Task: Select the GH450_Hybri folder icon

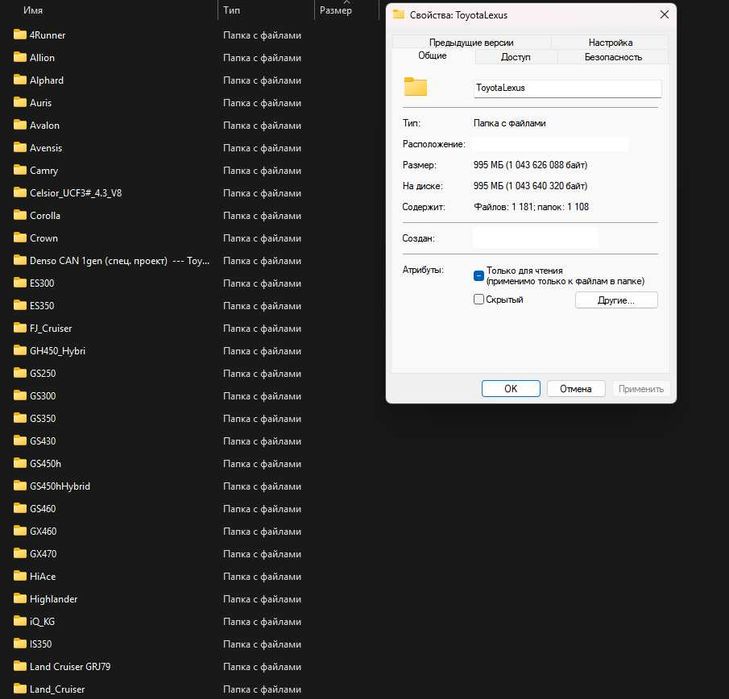Action: coord(20,350)
